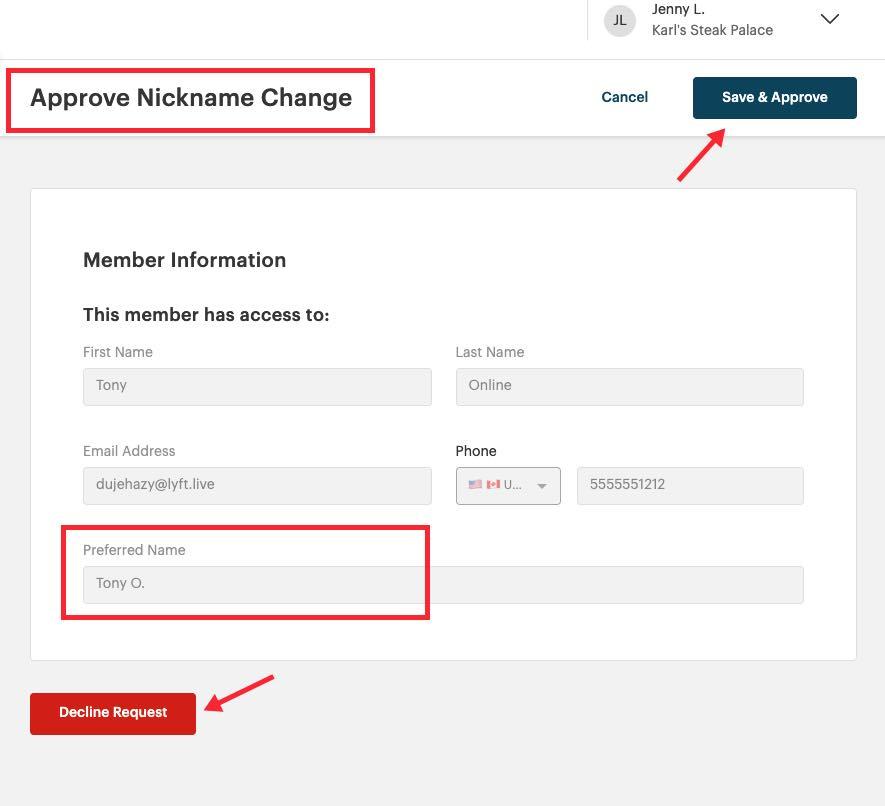Click the Preferred Name field label
This screenshot has height=806, width=885.
point(134,550)
